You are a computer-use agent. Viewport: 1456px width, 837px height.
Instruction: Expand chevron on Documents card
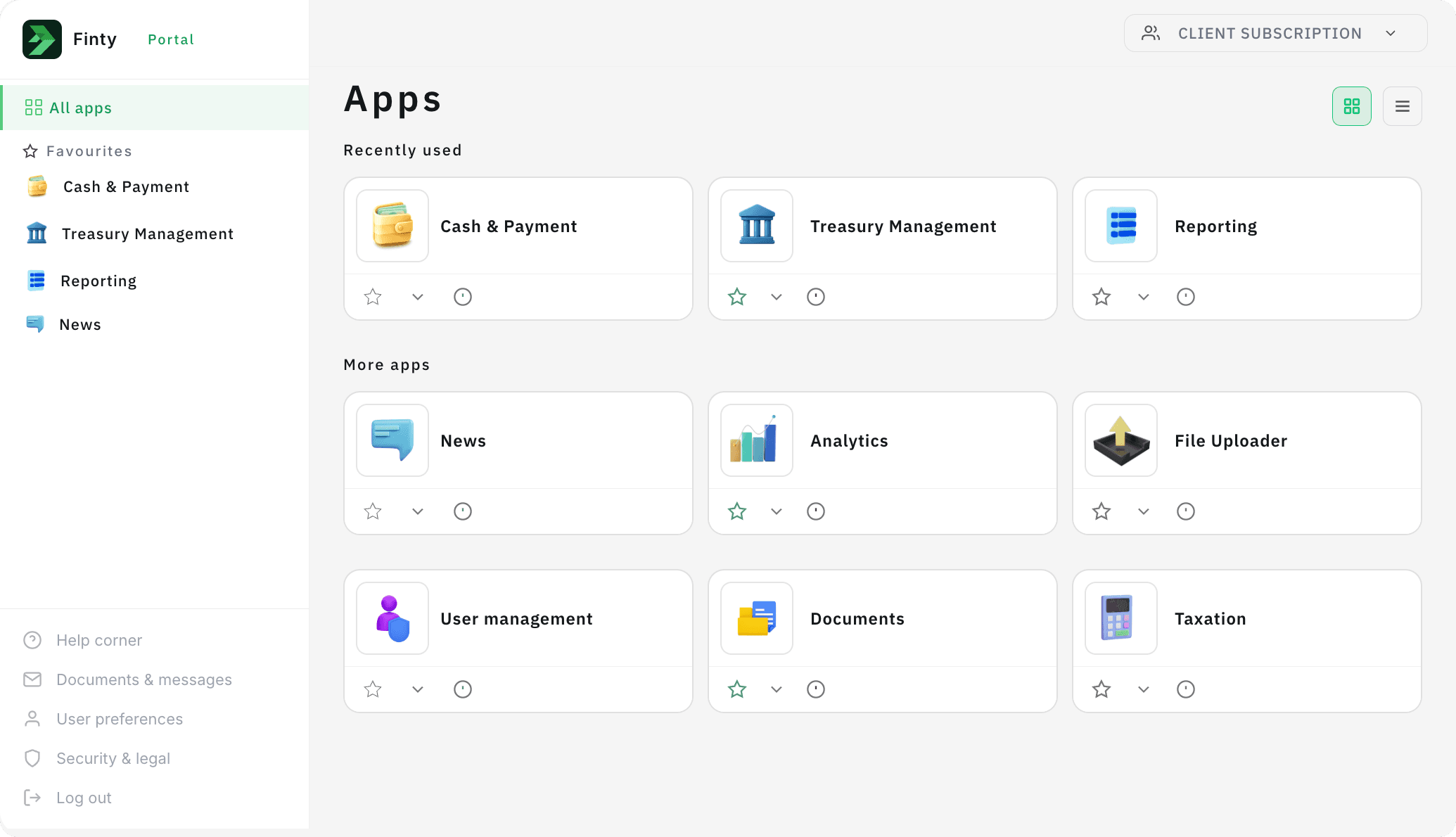click(x=777, y=689)
